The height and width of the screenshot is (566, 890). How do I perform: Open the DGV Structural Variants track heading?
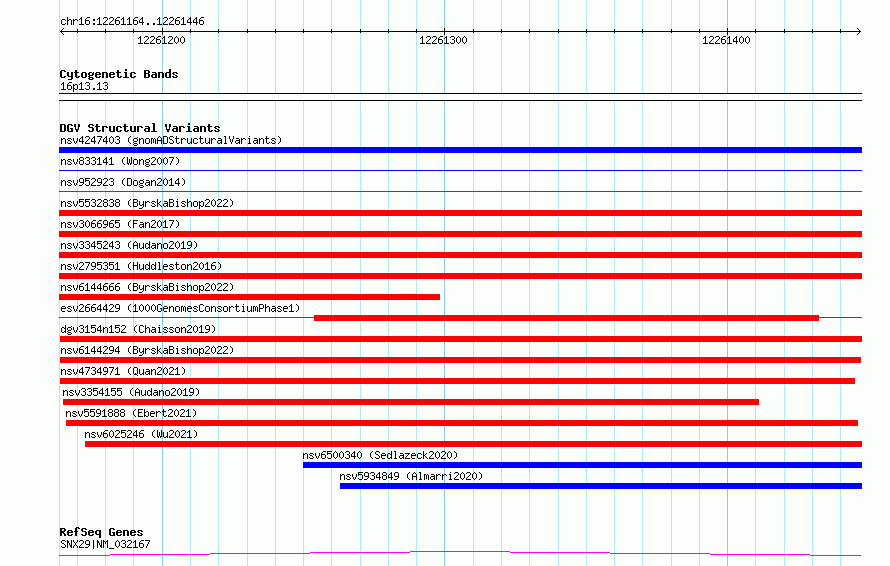pyautogui.click(x=140, y=128)
